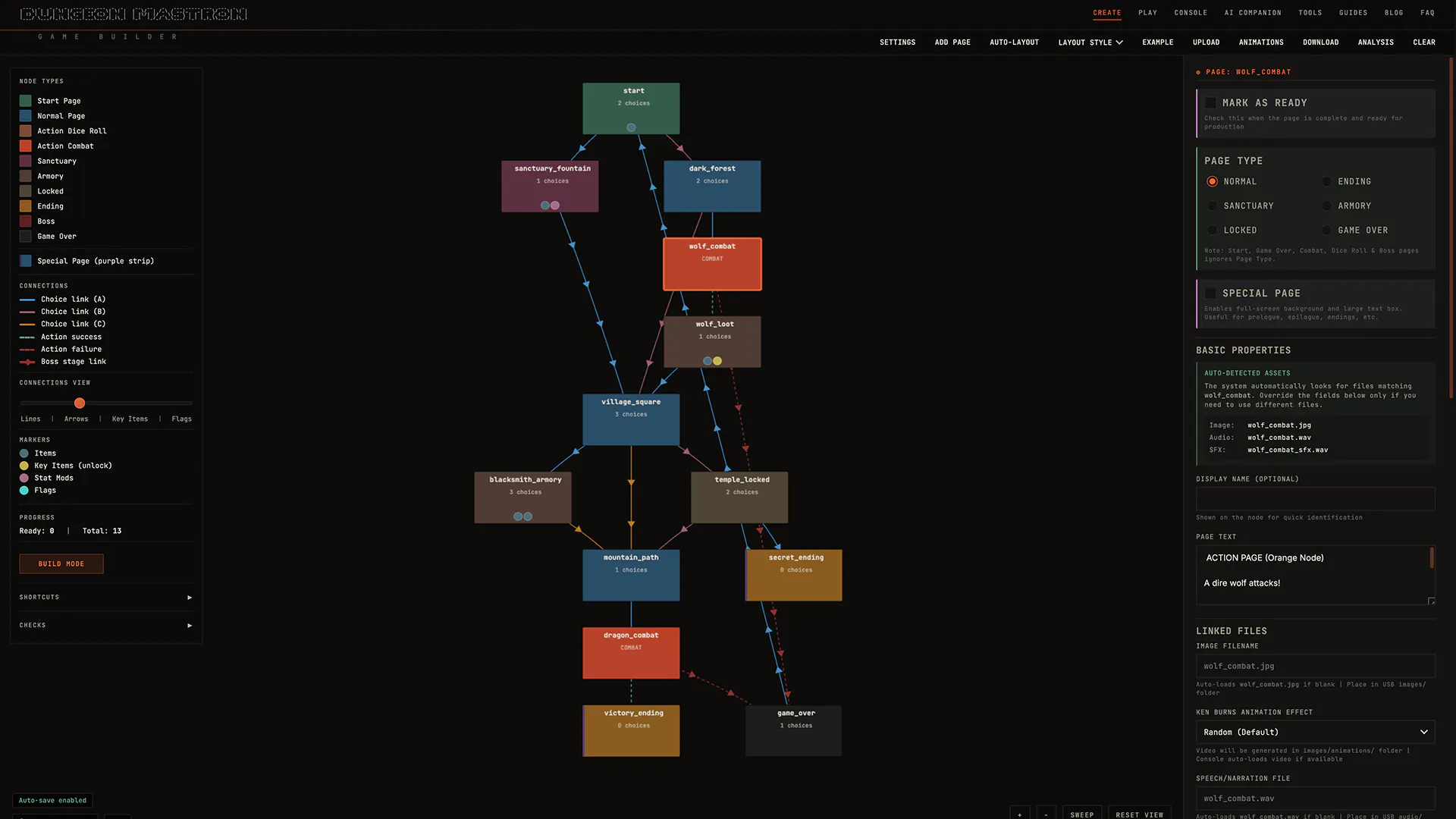Click the Download button
Viewport: 1456px width, 819px height.
(x=1320, y=42)
